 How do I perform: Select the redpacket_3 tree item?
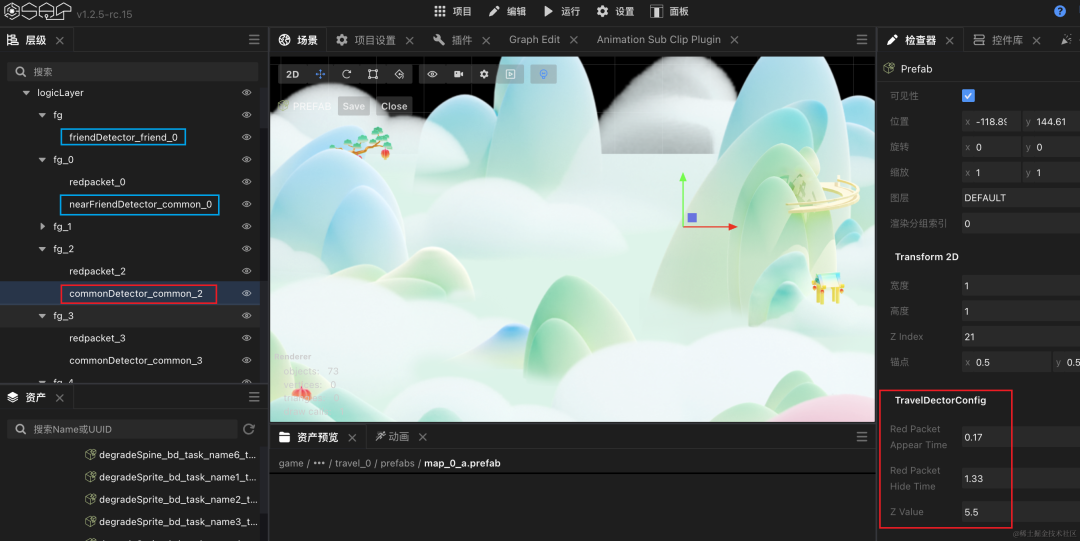click(97, 338)
